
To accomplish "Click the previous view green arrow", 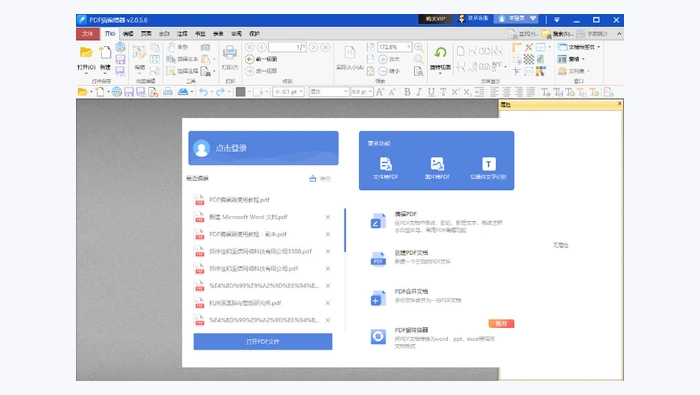I will tap(250, 59).
